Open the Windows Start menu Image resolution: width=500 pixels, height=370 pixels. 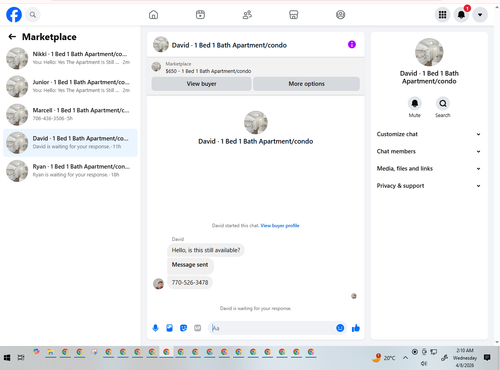point(7,358)
